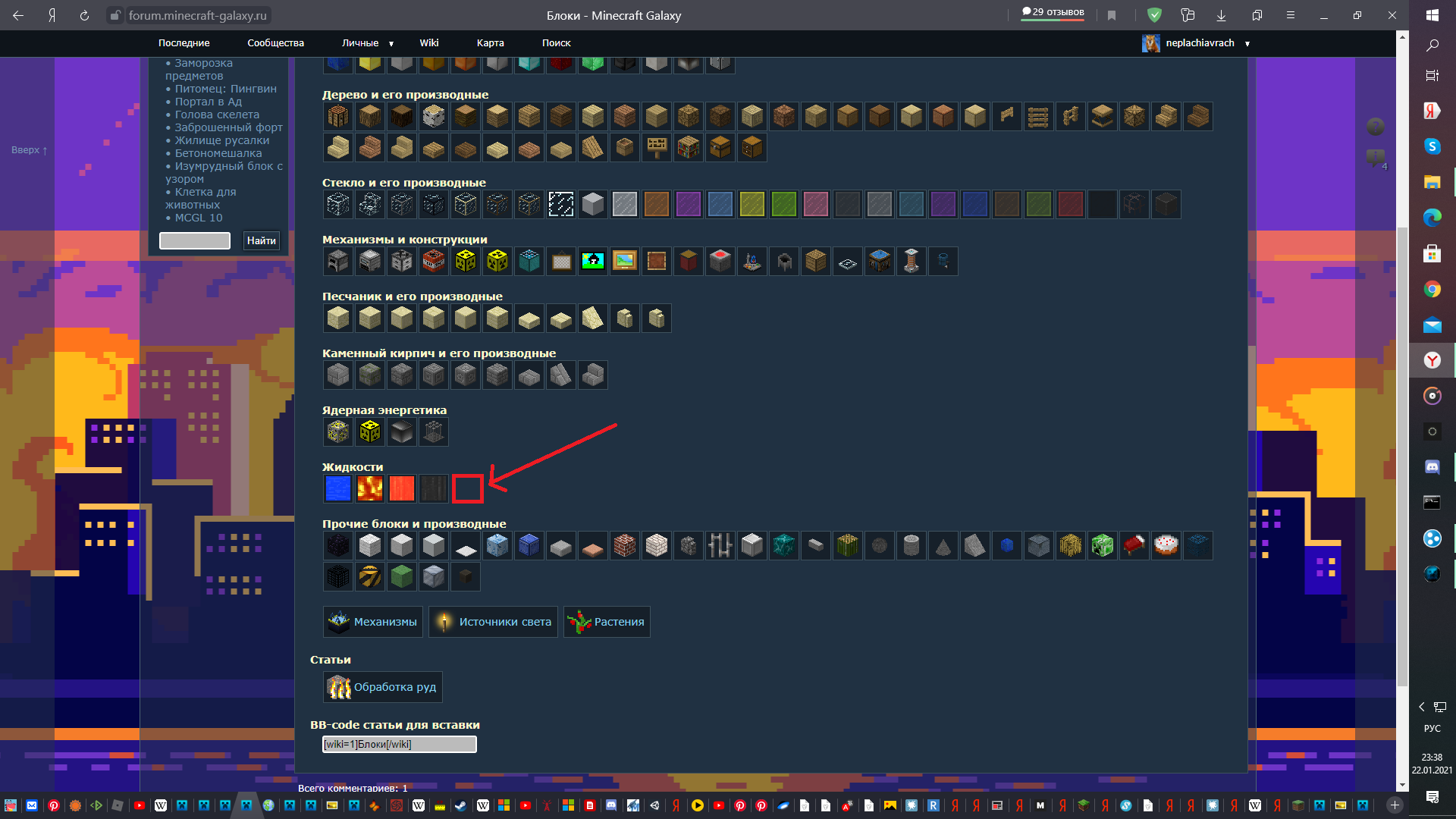The width and height of the screenshot is (1456, 819).
Task: Open the uranium ore block in nuclear energy
Action: (338, 432)
